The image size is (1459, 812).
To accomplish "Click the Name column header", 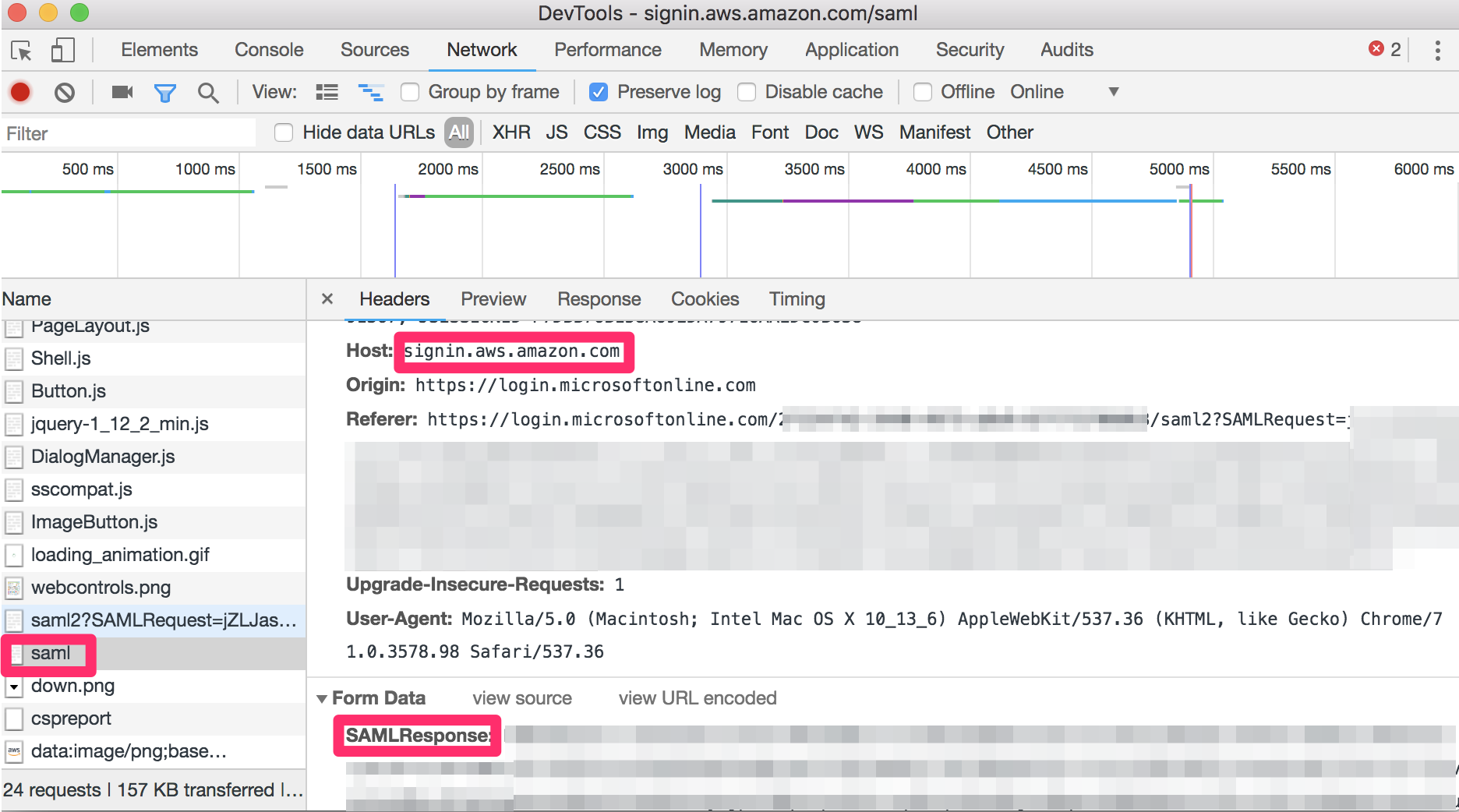I will point(154,299).
